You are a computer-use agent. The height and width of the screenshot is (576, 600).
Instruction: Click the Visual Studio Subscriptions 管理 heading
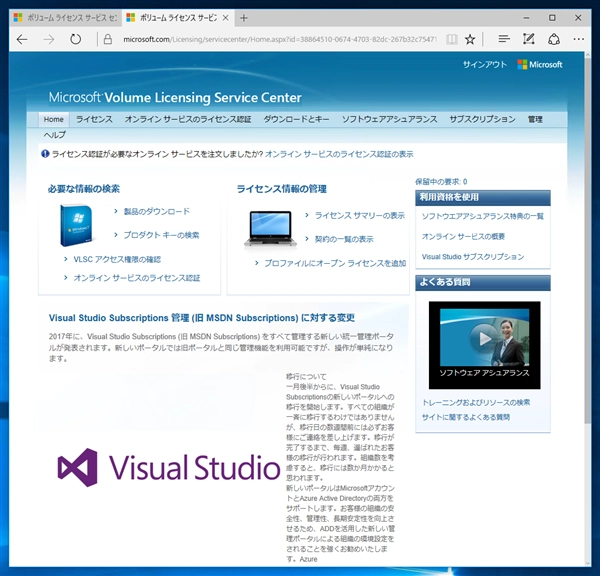tap(202, 318)
